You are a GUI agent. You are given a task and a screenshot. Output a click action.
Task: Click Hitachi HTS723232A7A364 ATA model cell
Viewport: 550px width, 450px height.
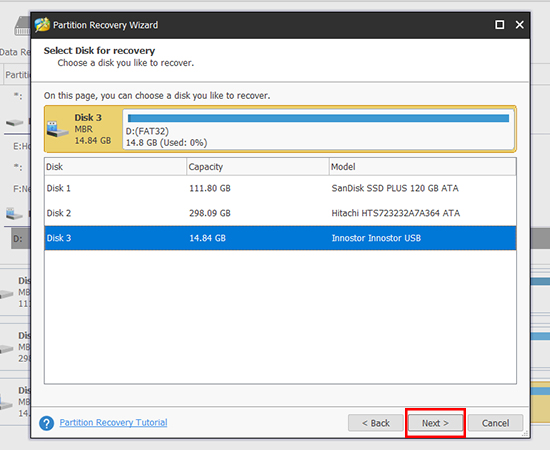(396, 213)
